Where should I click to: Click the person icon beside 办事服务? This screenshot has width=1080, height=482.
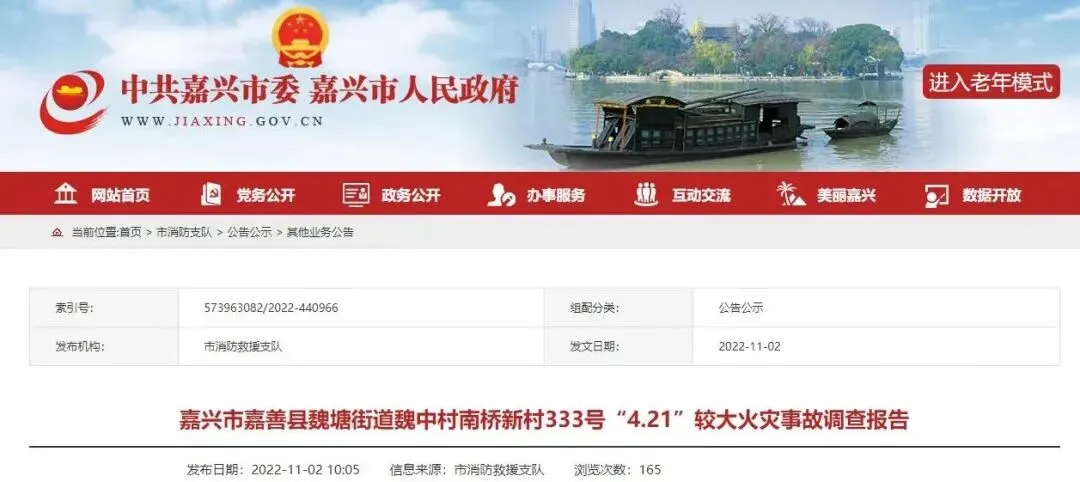click(501, 196)
